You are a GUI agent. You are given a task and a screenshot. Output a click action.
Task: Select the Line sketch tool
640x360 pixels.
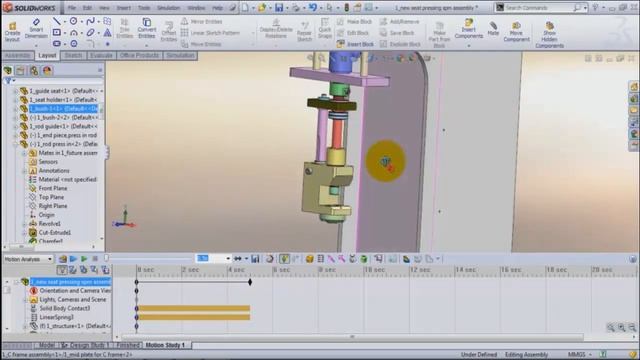click(x=57, y=21)
